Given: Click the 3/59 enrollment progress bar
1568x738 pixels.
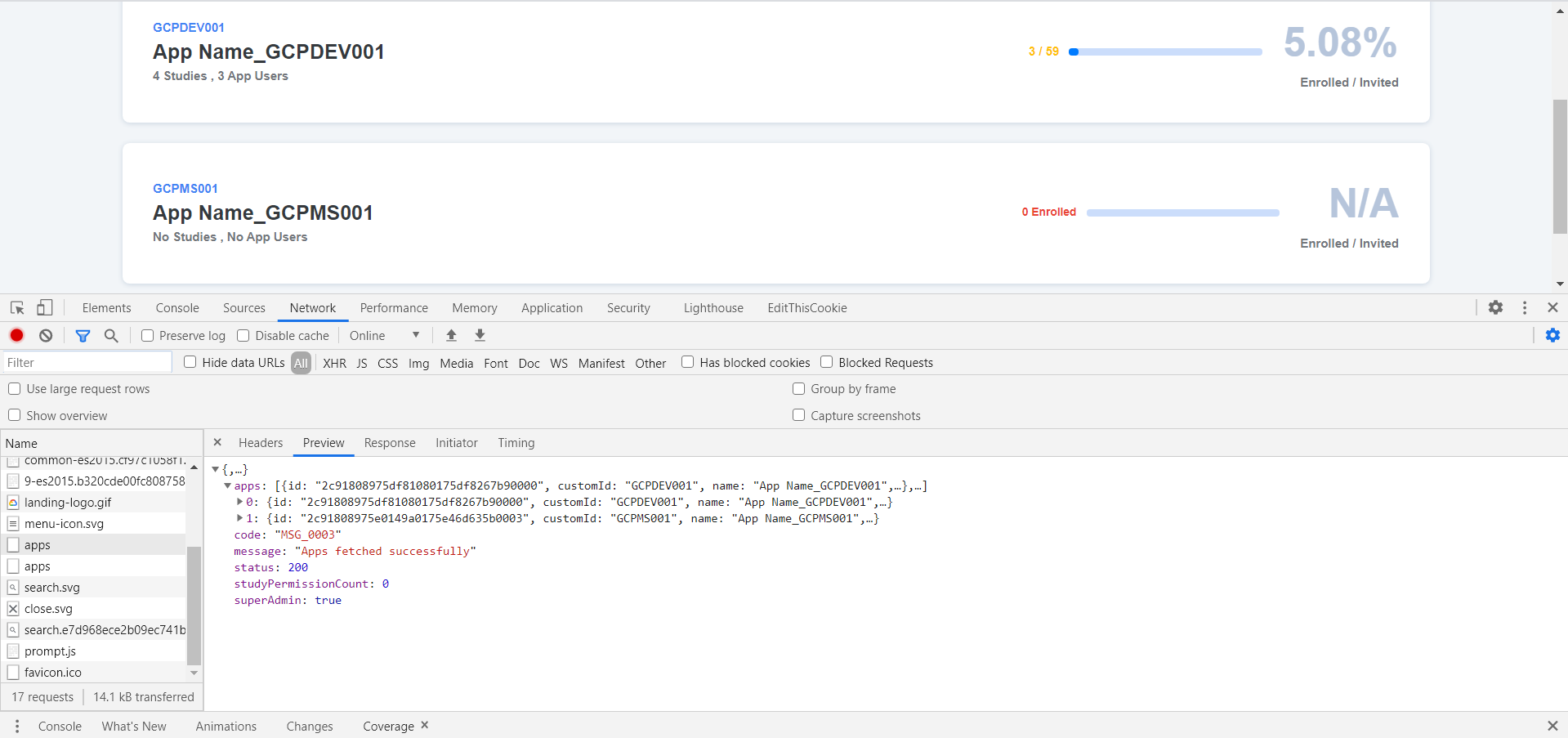Looking at the screenshot, I should [x=1166, y=51].
